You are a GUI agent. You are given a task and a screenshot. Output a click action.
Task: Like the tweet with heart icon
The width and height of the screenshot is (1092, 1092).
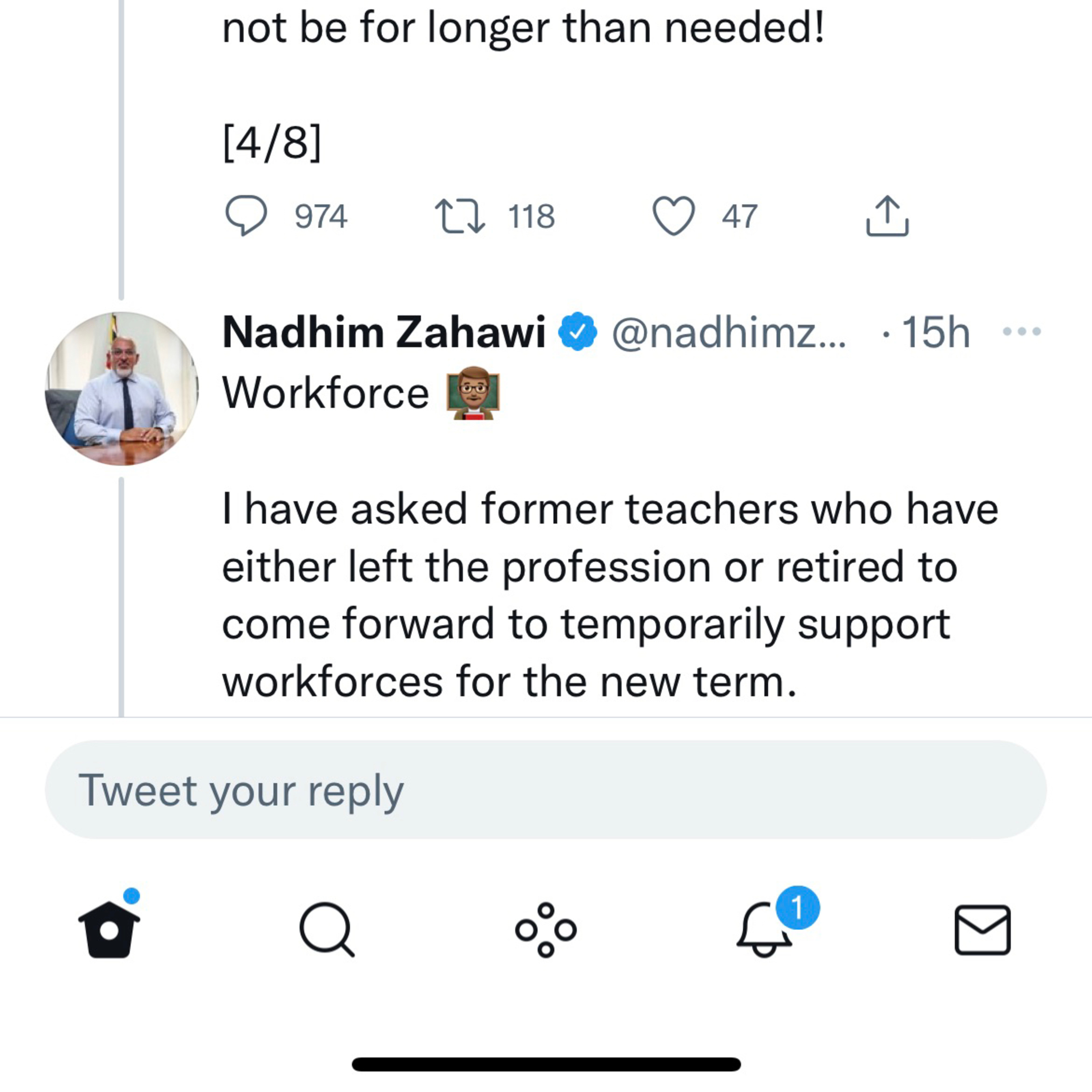click(674, 215)
